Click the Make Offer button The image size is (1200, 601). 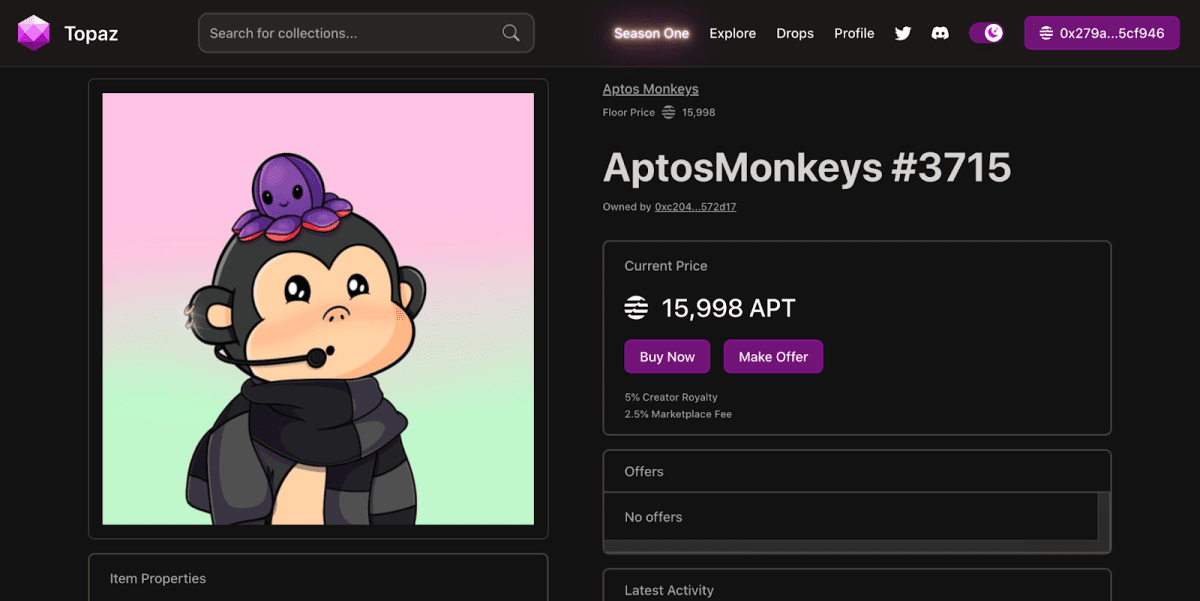click(x=773, y=357)
